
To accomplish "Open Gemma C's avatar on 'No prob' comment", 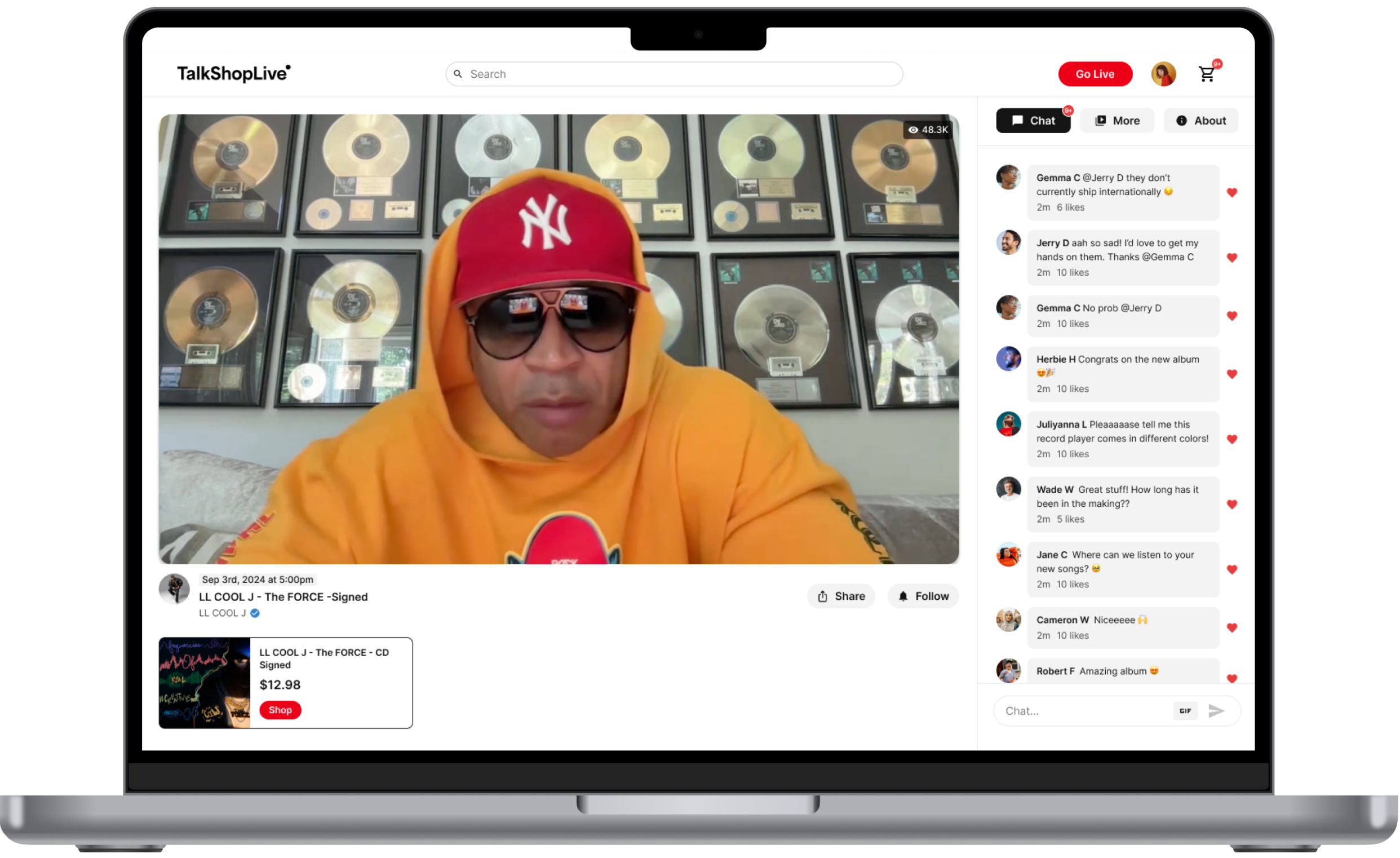I will [1009, 308].
